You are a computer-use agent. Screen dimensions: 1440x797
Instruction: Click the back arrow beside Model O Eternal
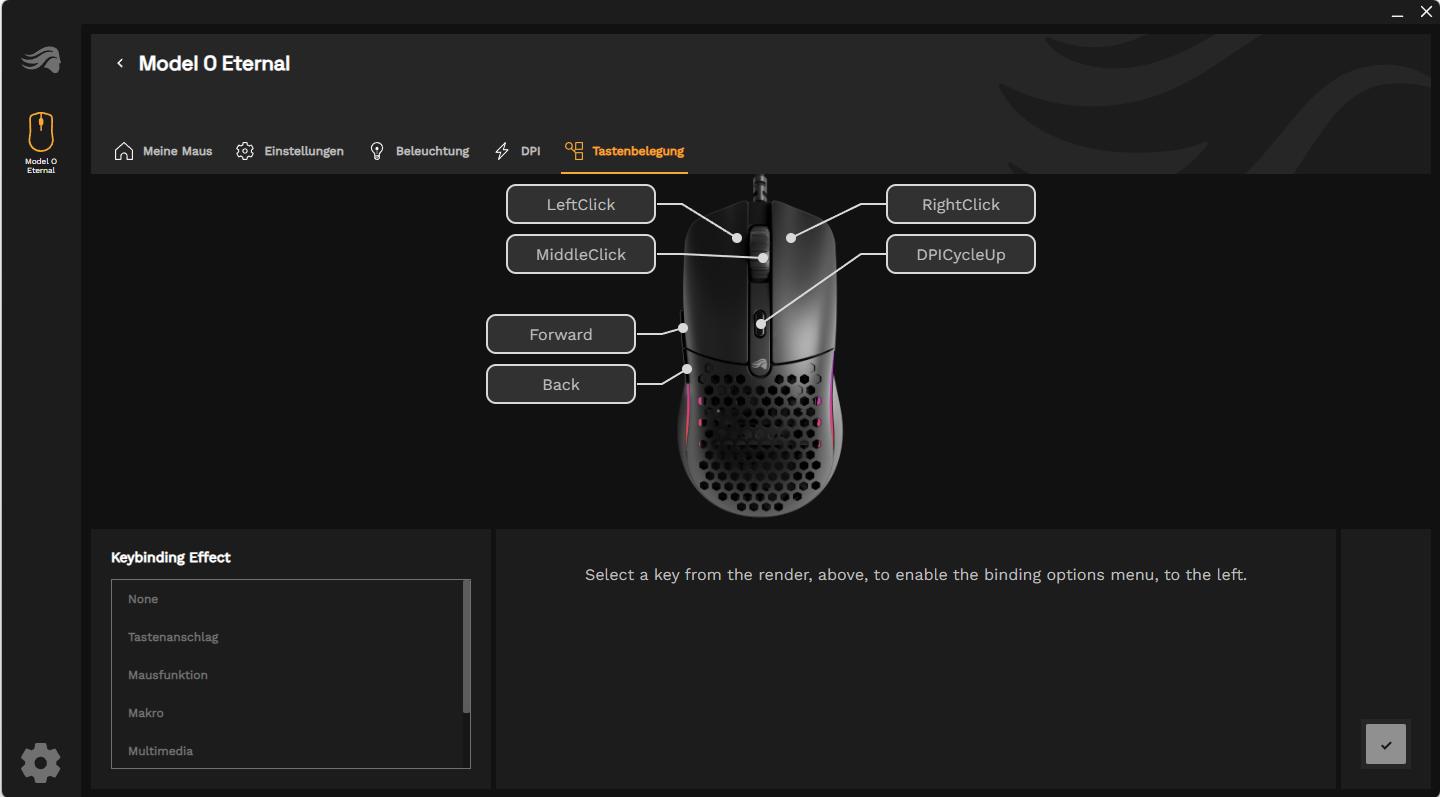pos(120,63)
